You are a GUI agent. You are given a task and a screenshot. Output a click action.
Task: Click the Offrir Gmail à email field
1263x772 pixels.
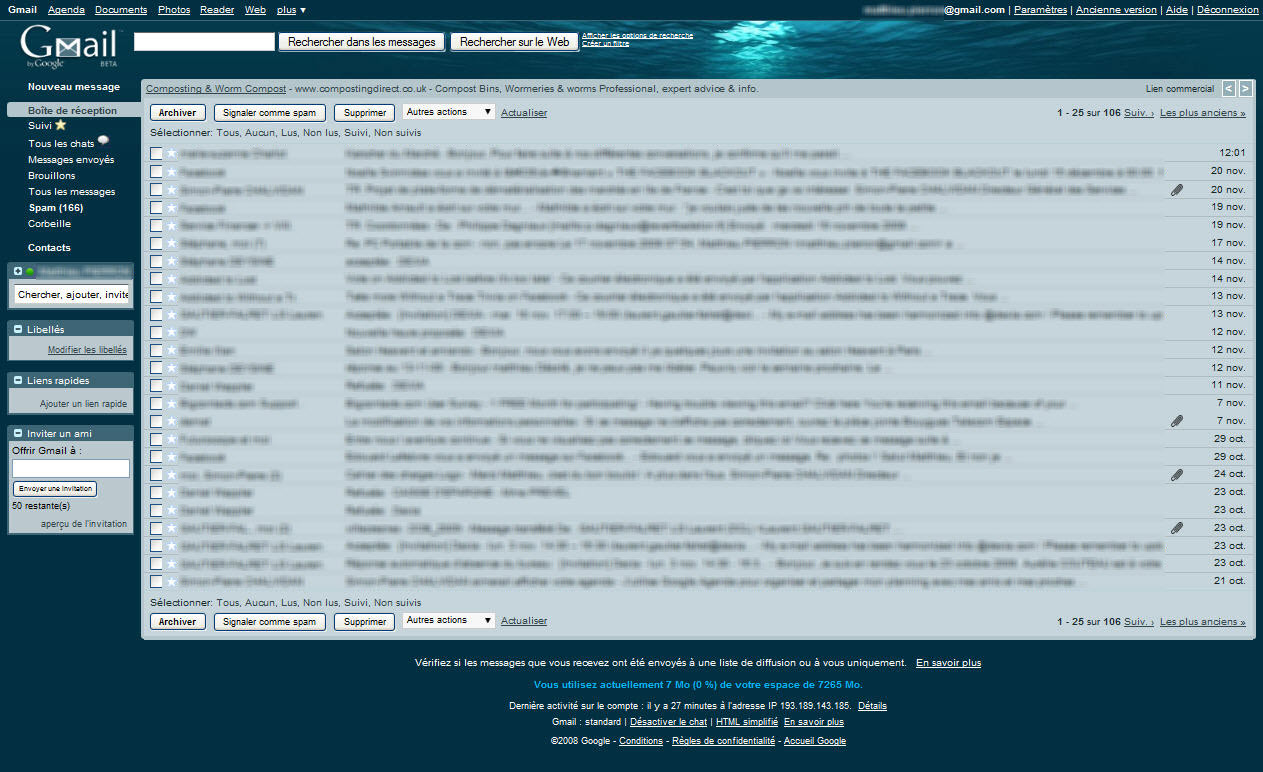71,468
